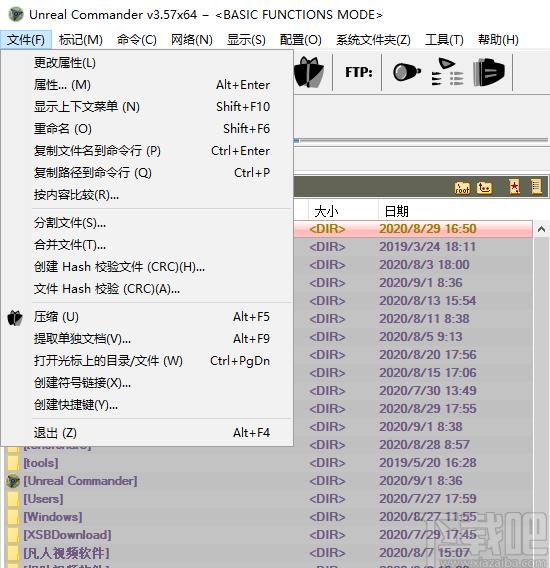Screen dimensions: 550x568
Task: Click the disk space usage bar
Action: [x=421, y=140]
